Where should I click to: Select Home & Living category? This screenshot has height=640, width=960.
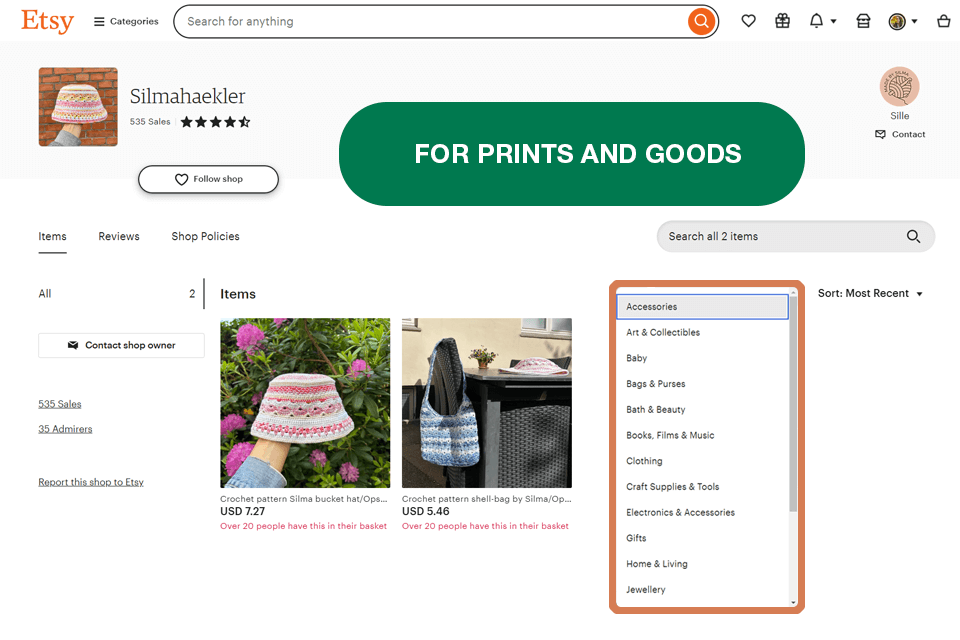pos(702,564)
